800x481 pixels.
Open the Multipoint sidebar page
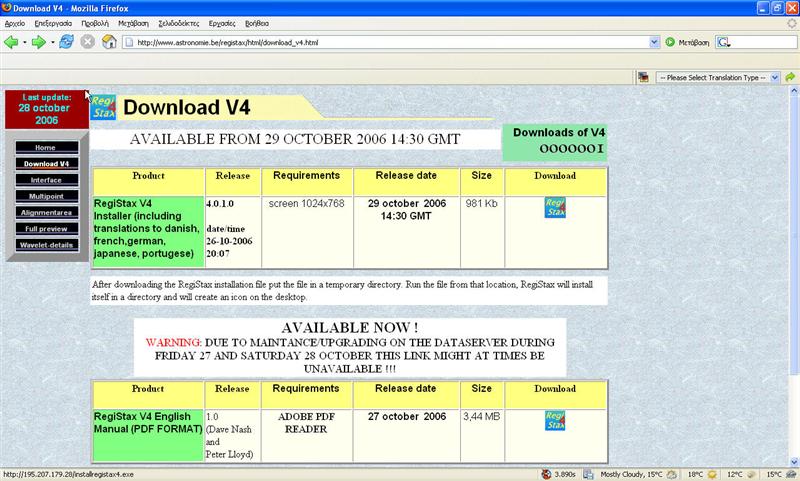[x=46, y=196]
